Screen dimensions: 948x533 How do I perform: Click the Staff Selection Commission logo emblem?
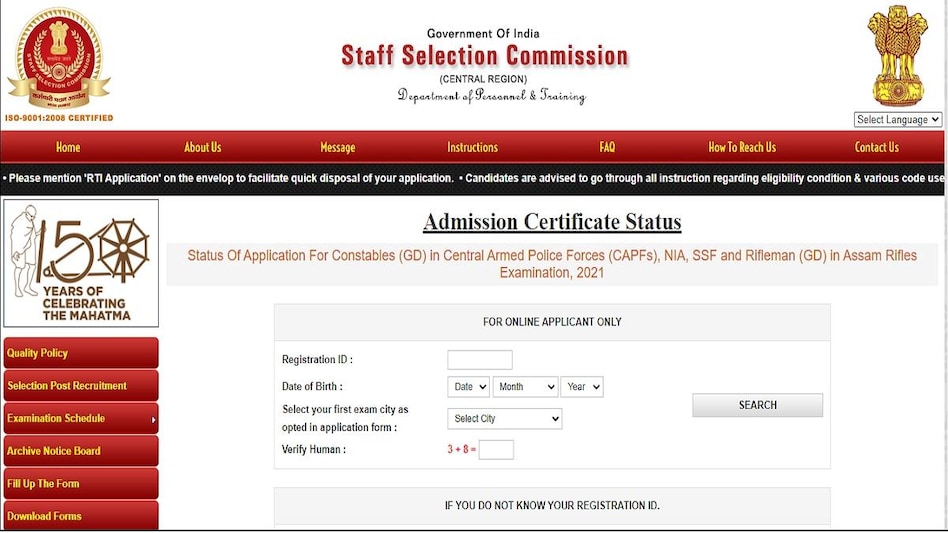coord(59,59)
